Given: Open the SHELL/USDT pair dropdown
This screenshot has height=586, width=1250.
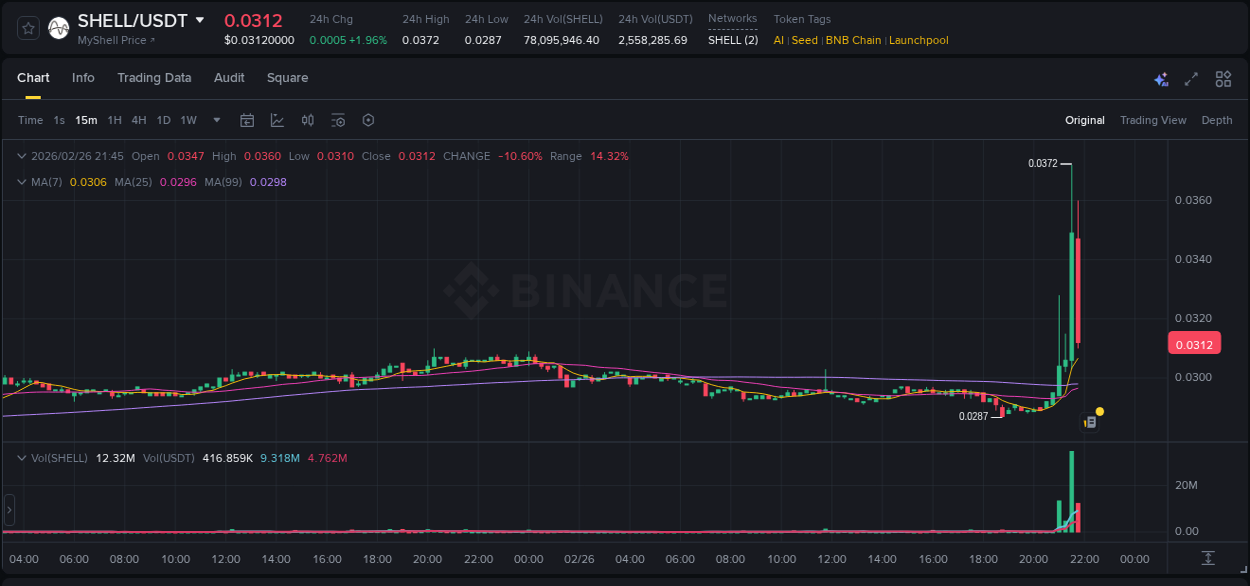Looking at the screenshot, I should click(200, 20).
